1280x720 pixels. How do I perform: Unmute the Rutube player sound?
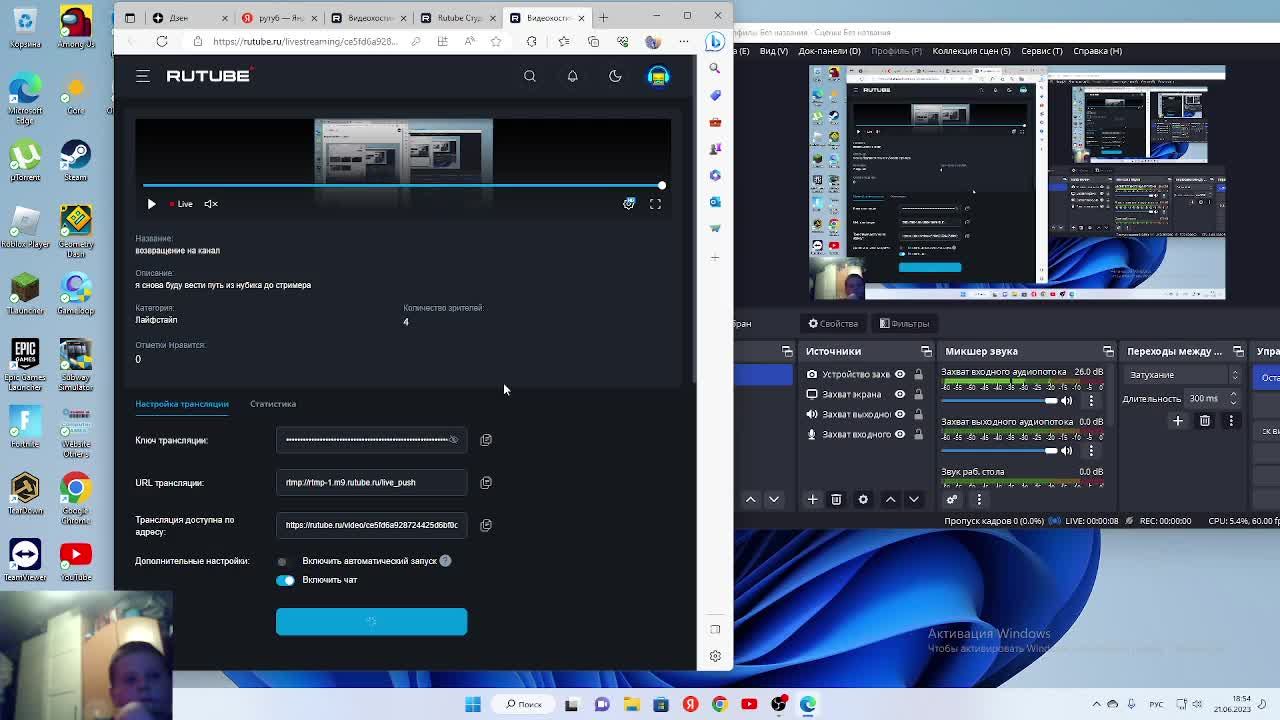pyautogui.click(x=211, y=204)
